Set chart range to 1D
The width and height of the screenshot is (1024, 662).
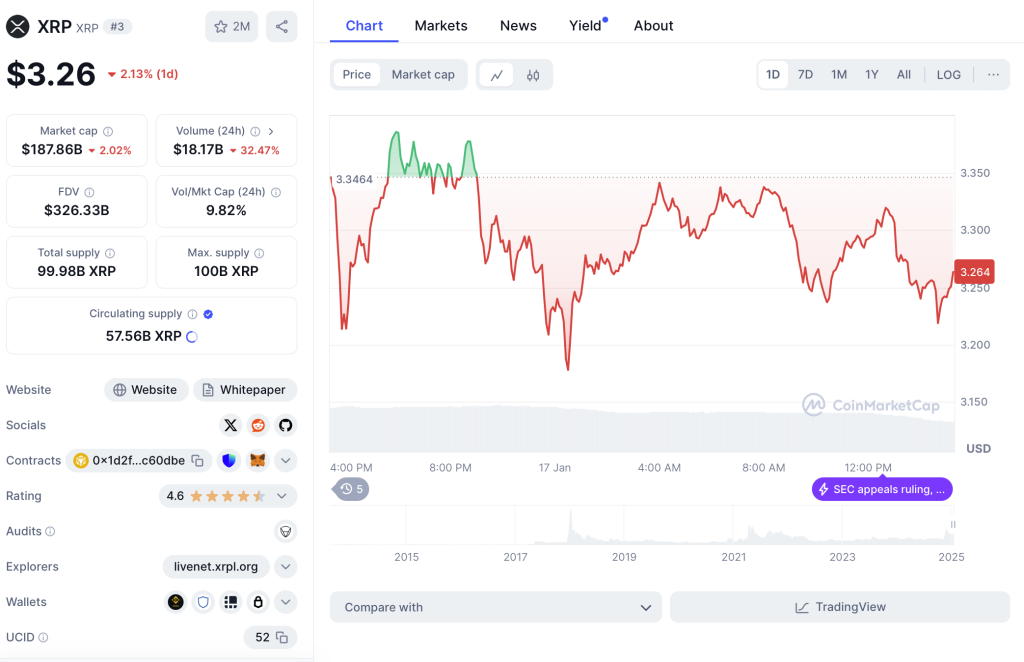[x=773, y=74]
